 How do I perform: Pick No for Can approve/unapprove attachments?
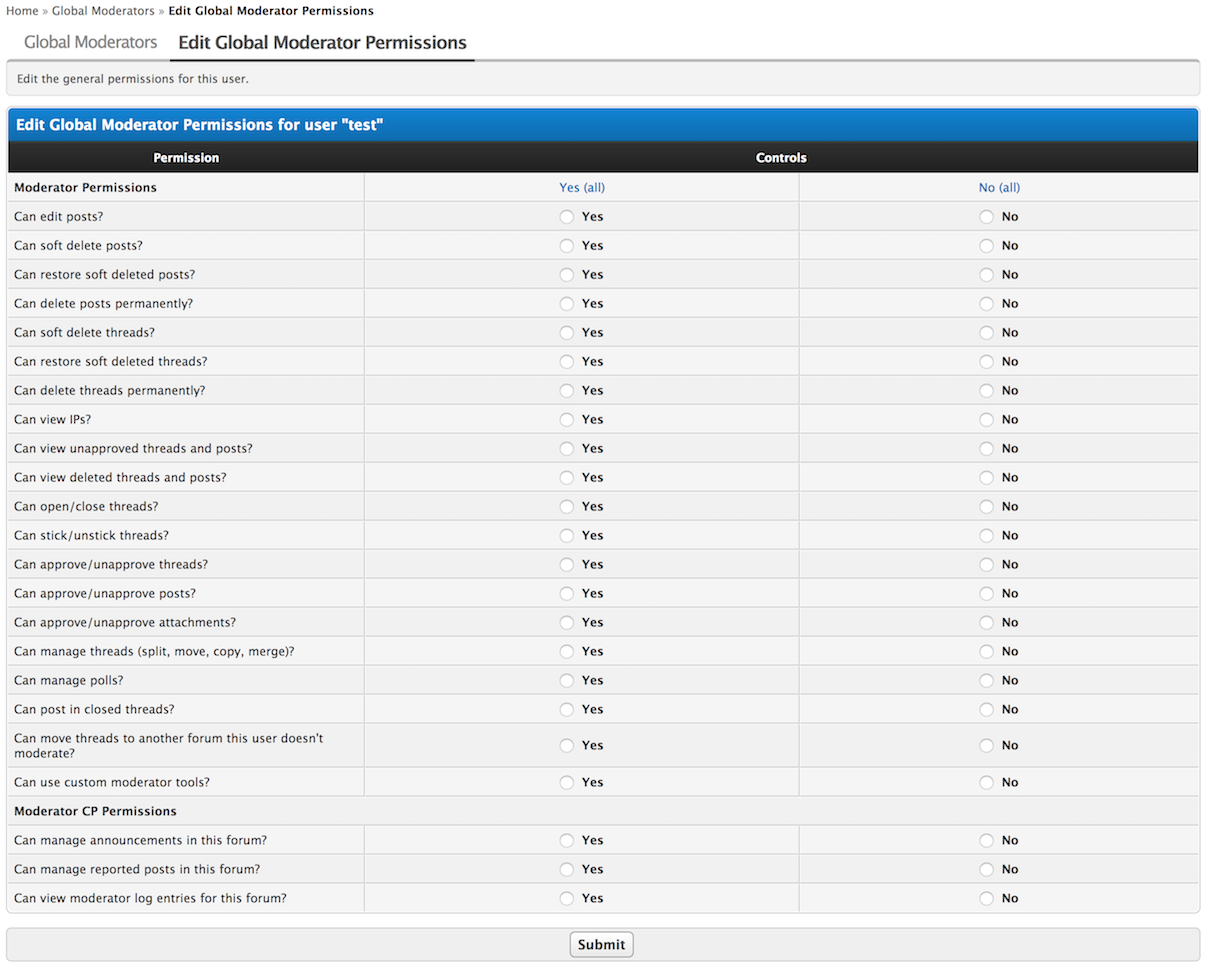click(x=987, y=623)
